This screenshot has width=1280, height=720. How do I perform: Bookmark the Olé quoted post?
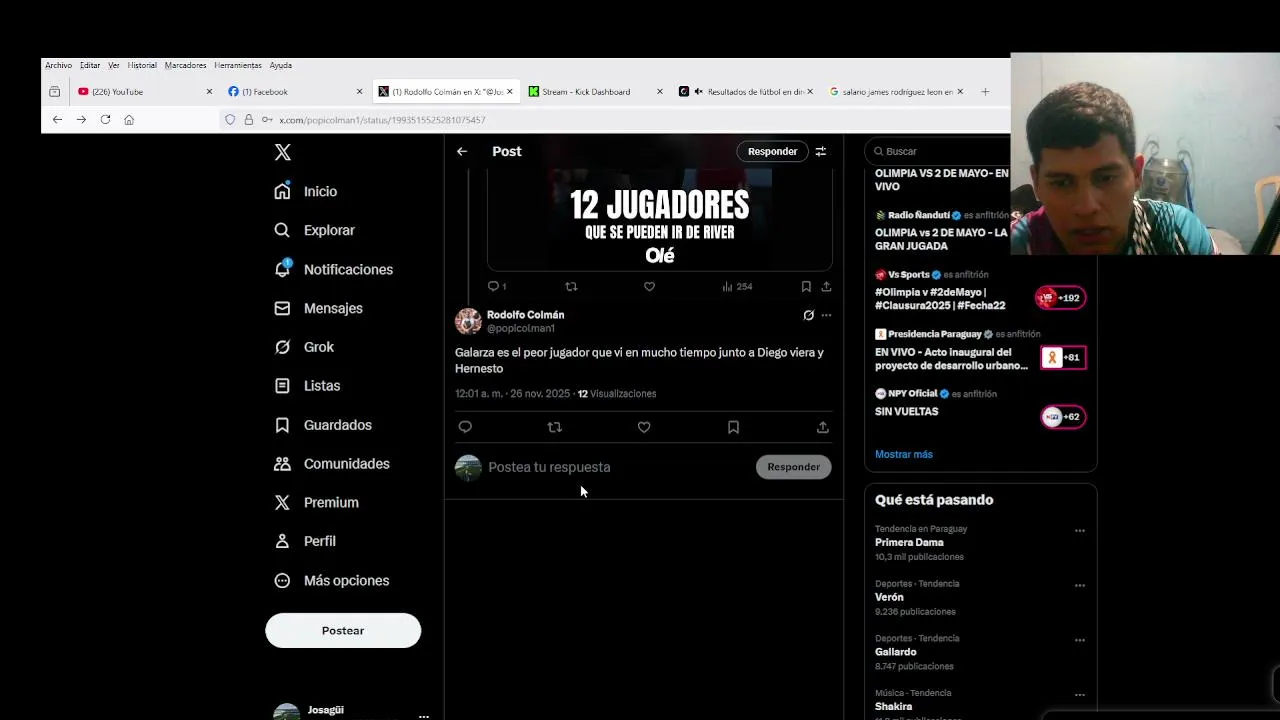coord(806,286)
